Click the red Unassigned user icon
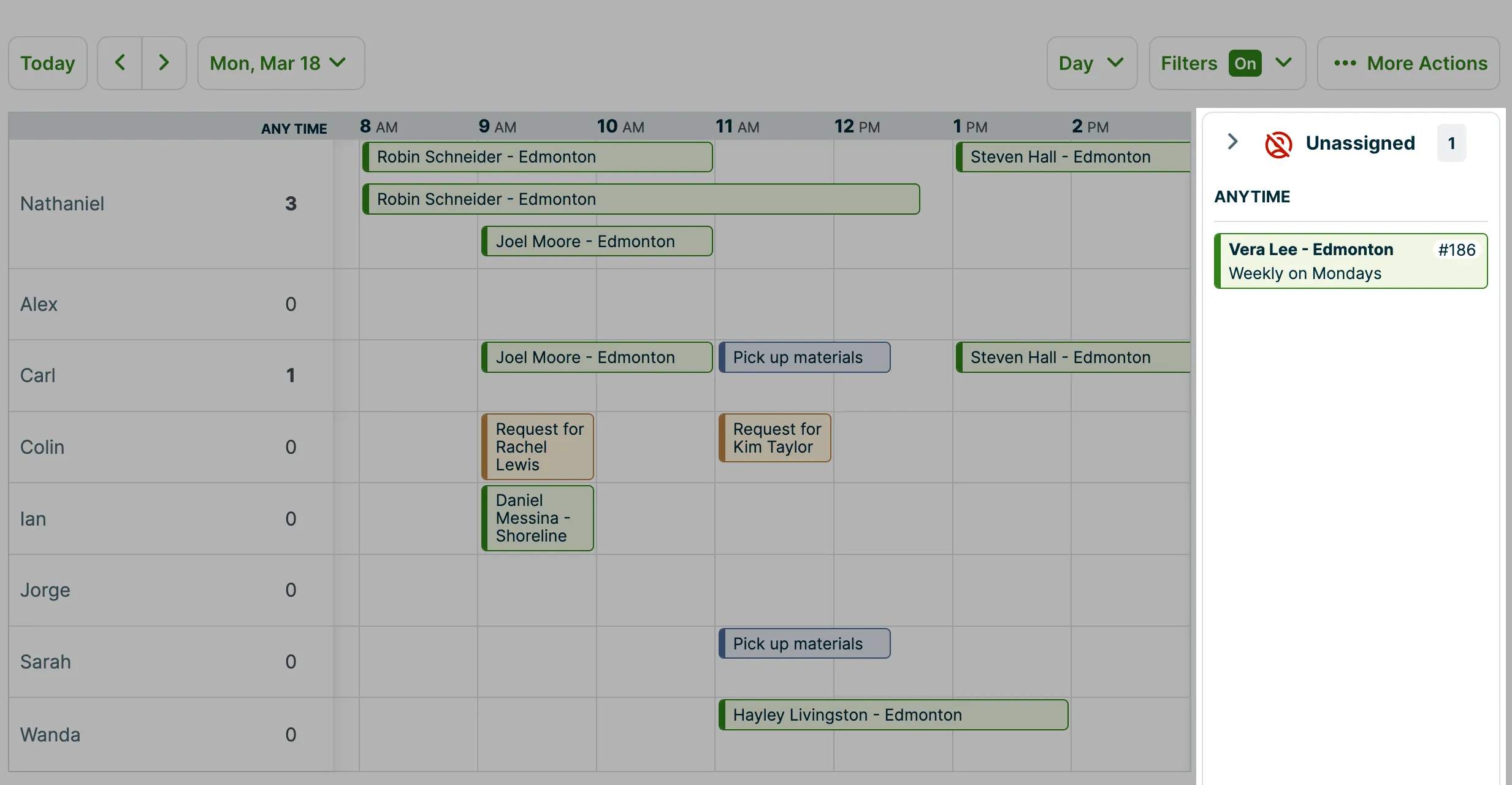 (1278, 144)
